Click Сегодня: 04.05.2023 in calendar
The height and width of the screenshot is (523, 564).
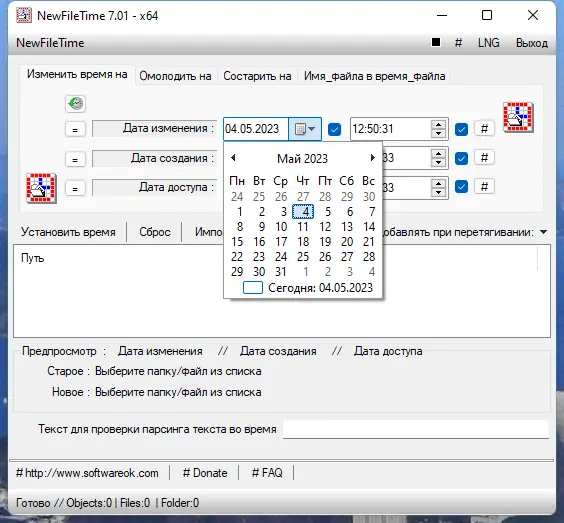[320, 288]
